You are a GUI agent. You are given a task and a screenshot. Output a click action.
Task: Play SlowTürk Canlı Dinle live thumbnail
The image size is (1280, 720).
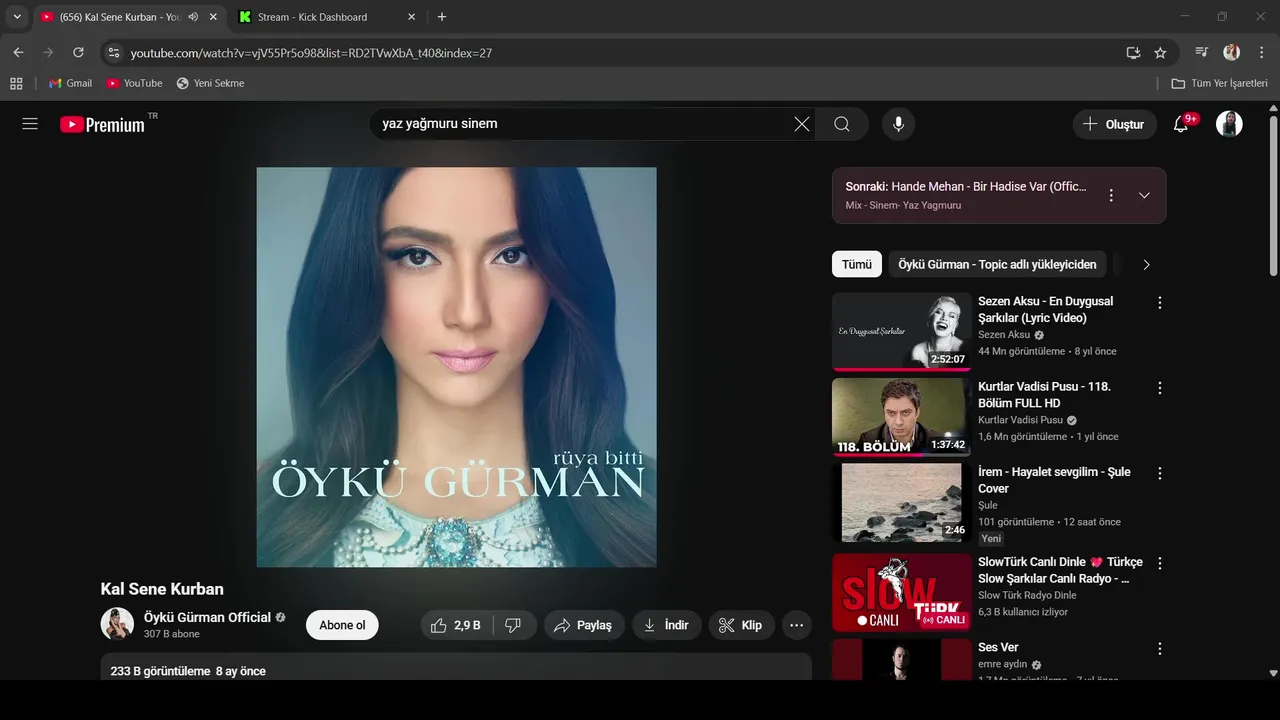tap(901, 592)
